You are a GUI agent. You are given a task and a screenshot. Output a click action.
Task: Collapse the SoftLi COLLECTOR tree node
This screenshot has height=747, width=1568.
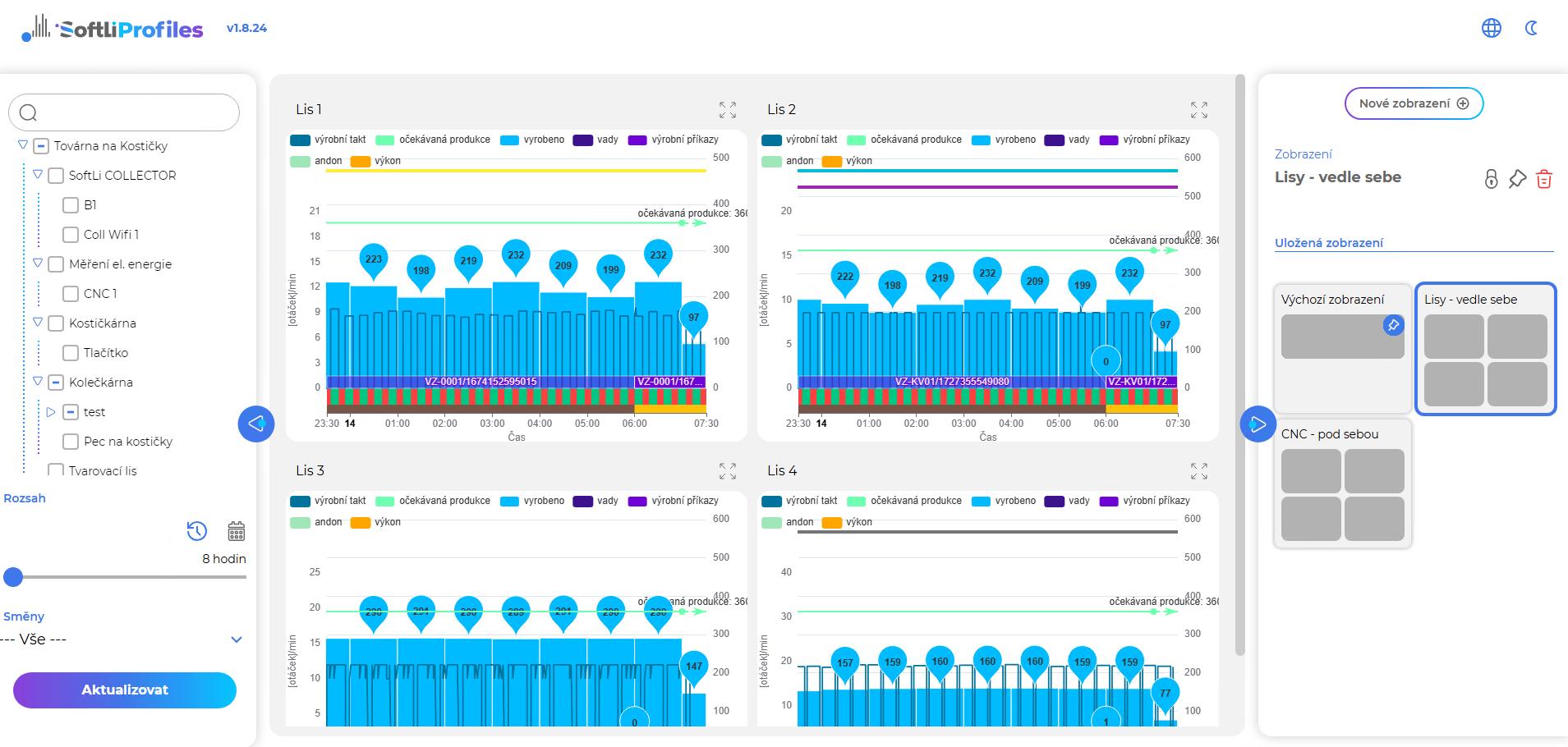tap(38, 175)
